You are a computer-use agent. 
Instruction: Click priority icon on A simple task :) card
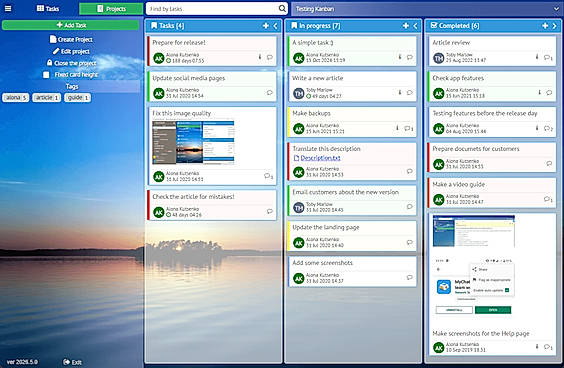coord(400,57)
